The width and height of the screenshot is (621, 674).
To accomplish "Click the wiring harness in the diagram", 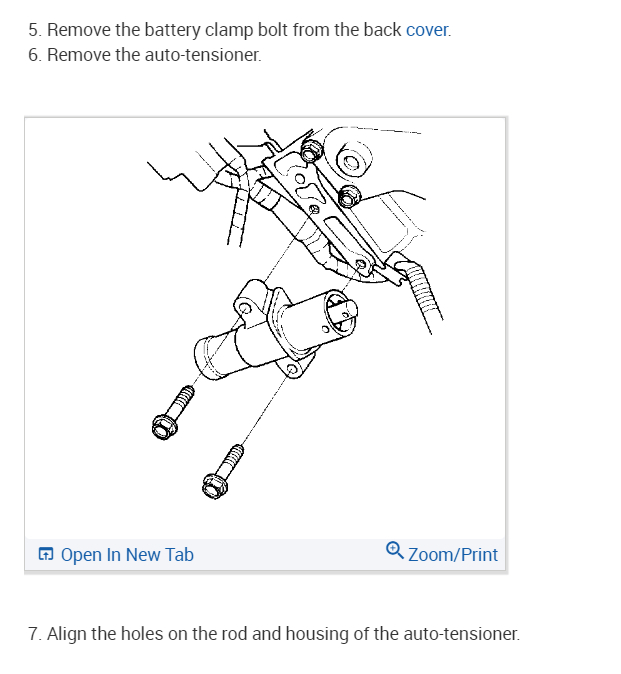I will click(x=241, y=202).
